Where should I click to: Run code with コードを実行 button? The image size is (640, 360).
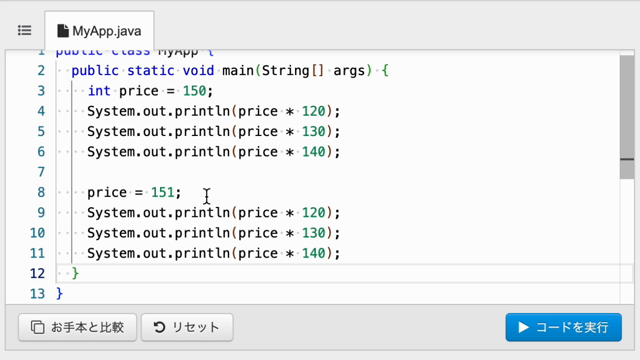pos(563,327)
